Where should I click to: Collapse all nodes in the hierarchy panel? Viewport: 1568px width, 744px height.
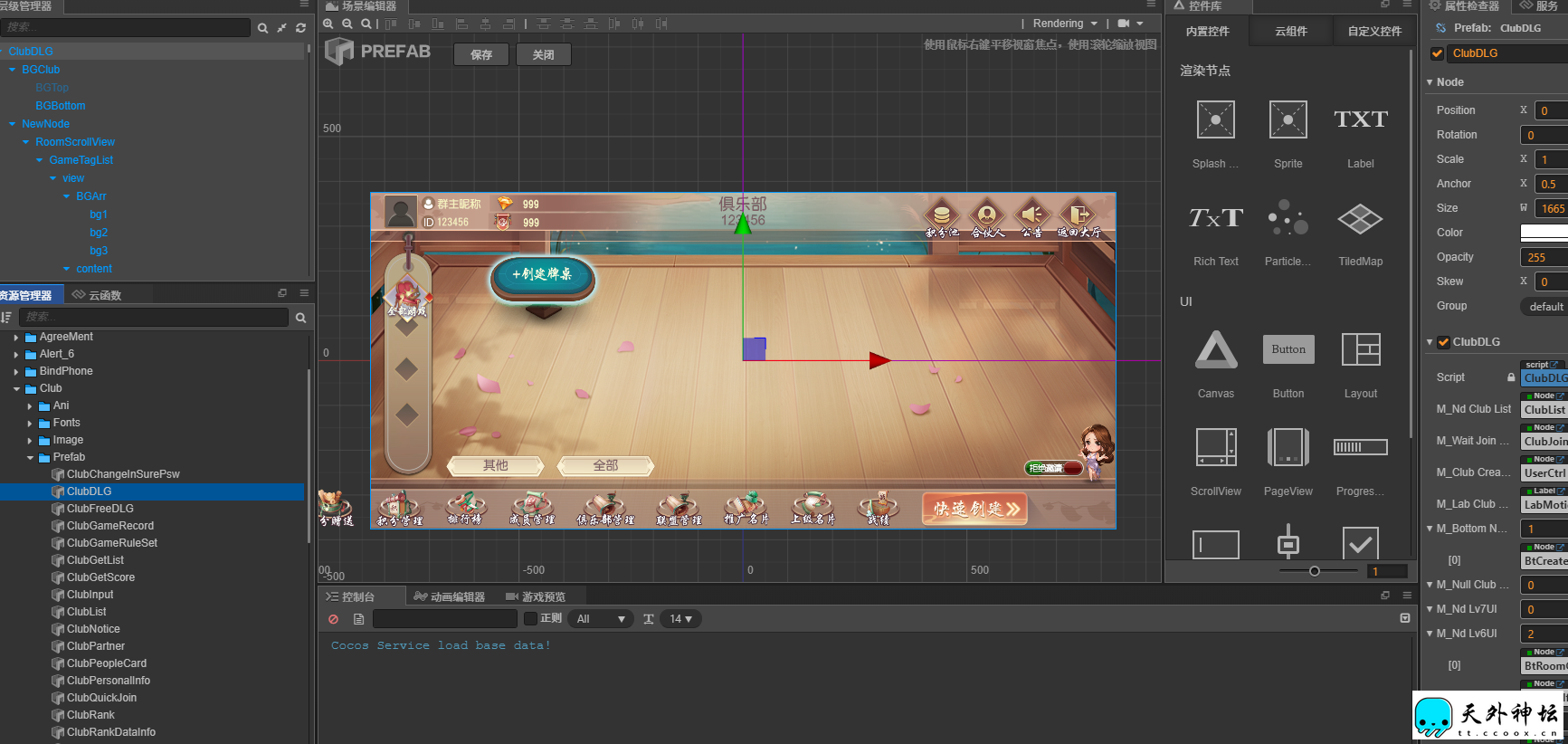(281, 28)
